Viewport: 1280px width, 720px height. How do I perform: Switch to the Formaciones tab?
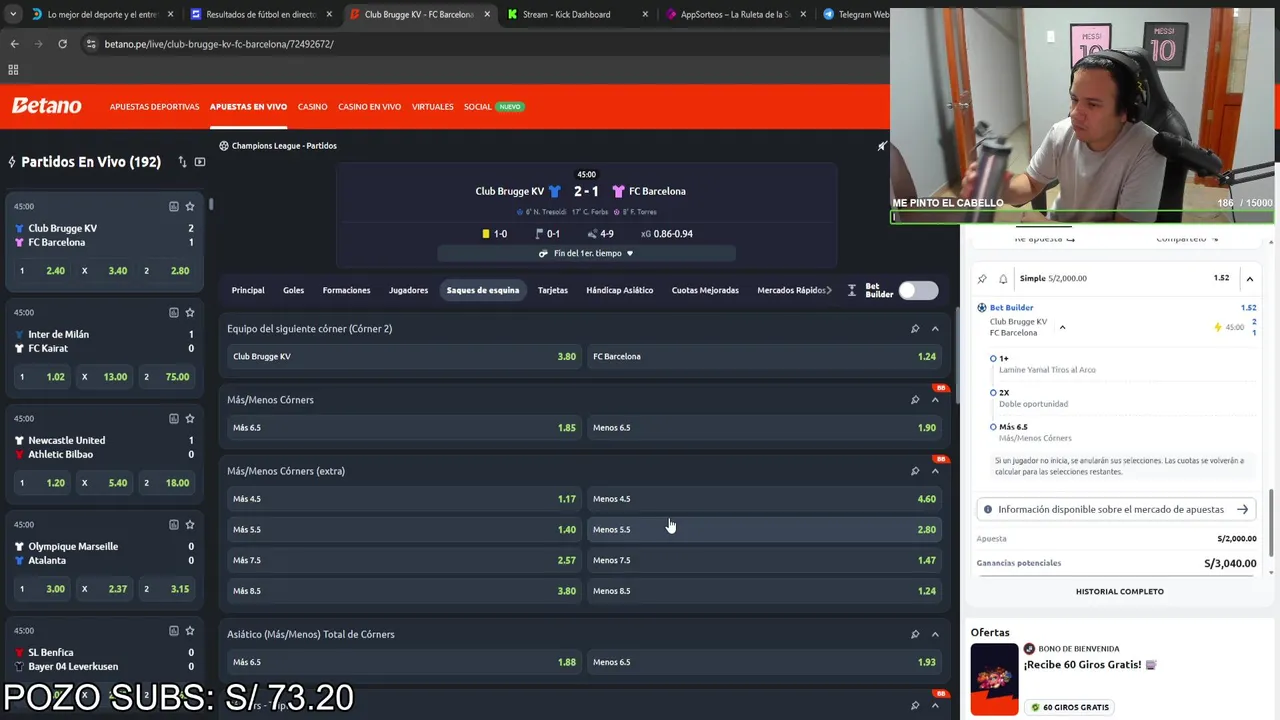coord(346,290)
